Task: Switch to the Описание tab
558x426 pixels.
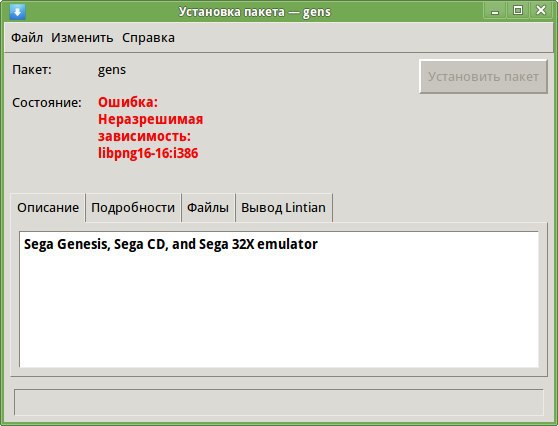Action: click(48, 207)
